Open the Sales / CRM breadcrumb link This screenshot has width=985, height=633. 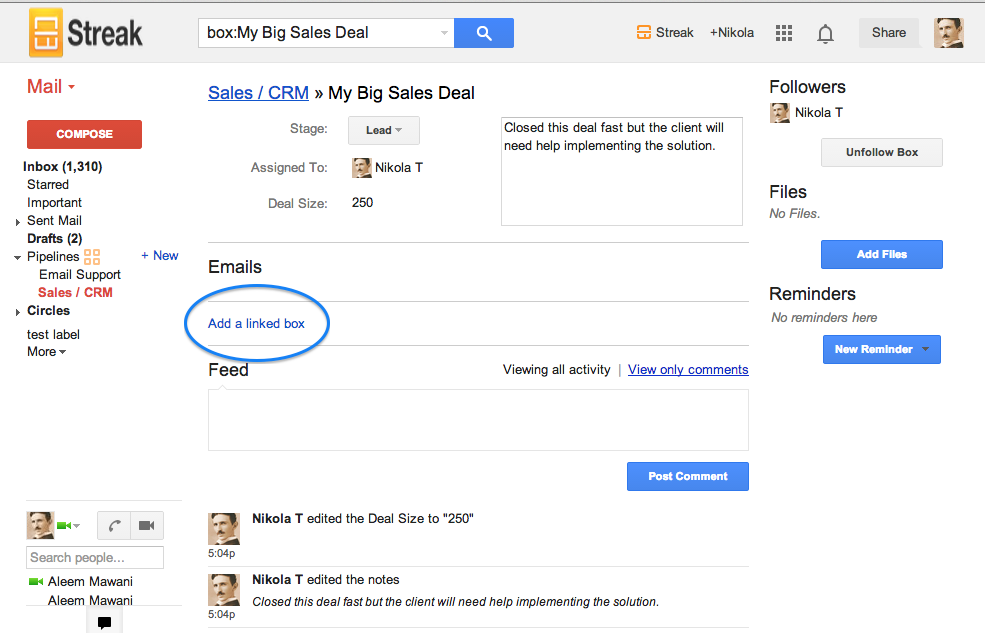pos(258,93)
